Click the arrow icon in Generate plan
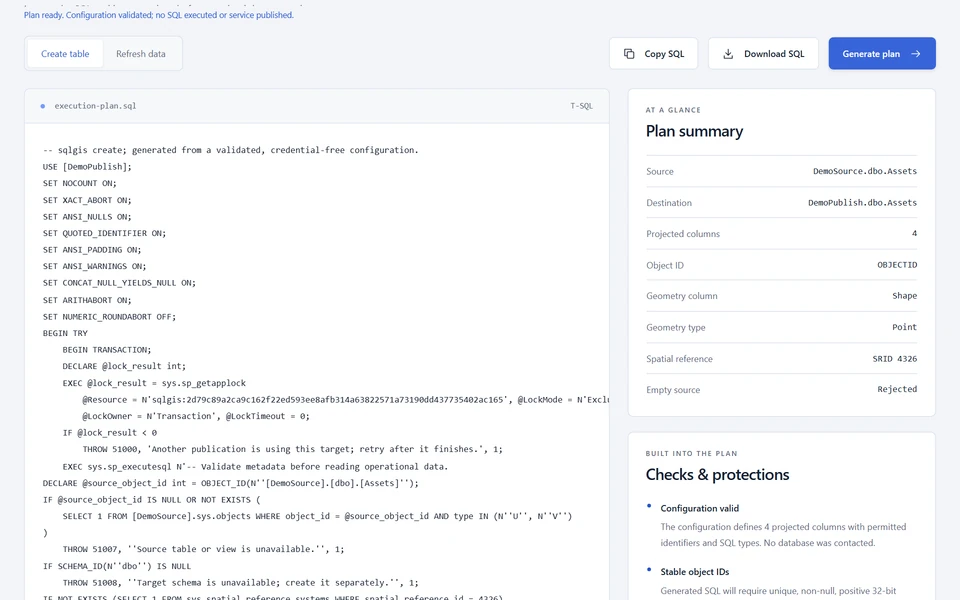 (916, 54)
